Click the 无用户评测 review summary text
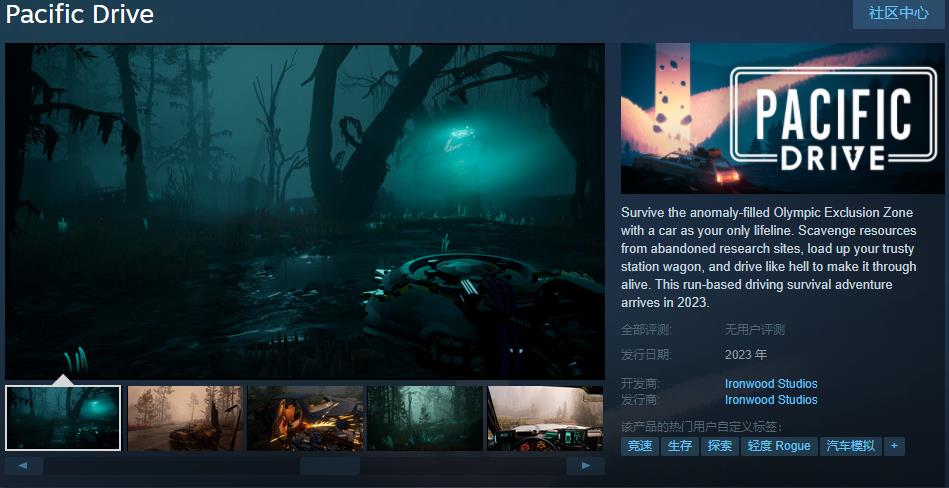 (755, 330)
